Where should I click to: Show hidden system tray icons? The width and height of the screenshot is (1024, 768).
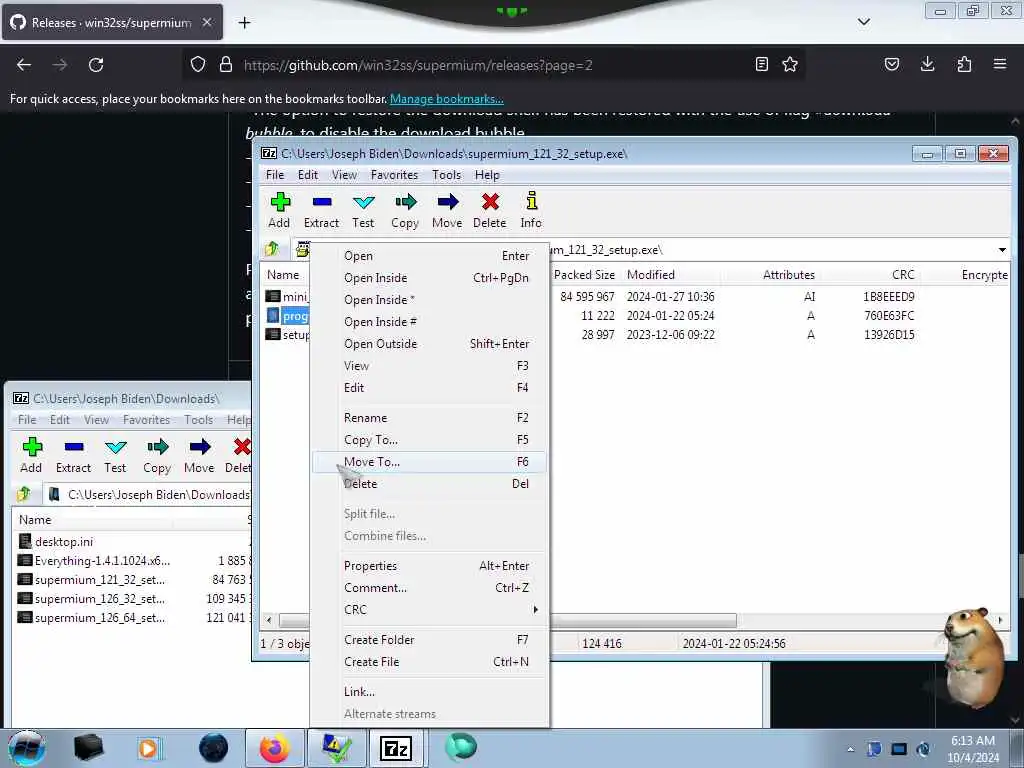coord(850,749)
